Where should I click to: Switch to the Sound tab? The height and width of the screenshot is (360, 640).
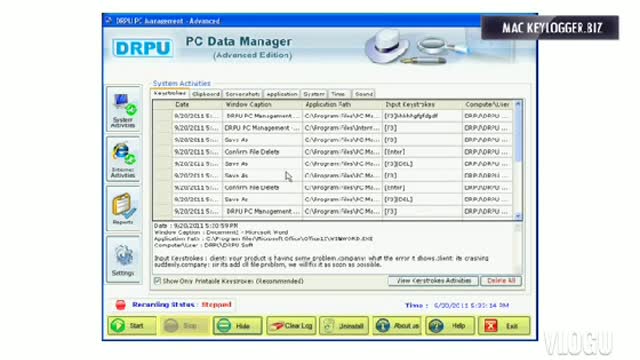tap(364, 94)
